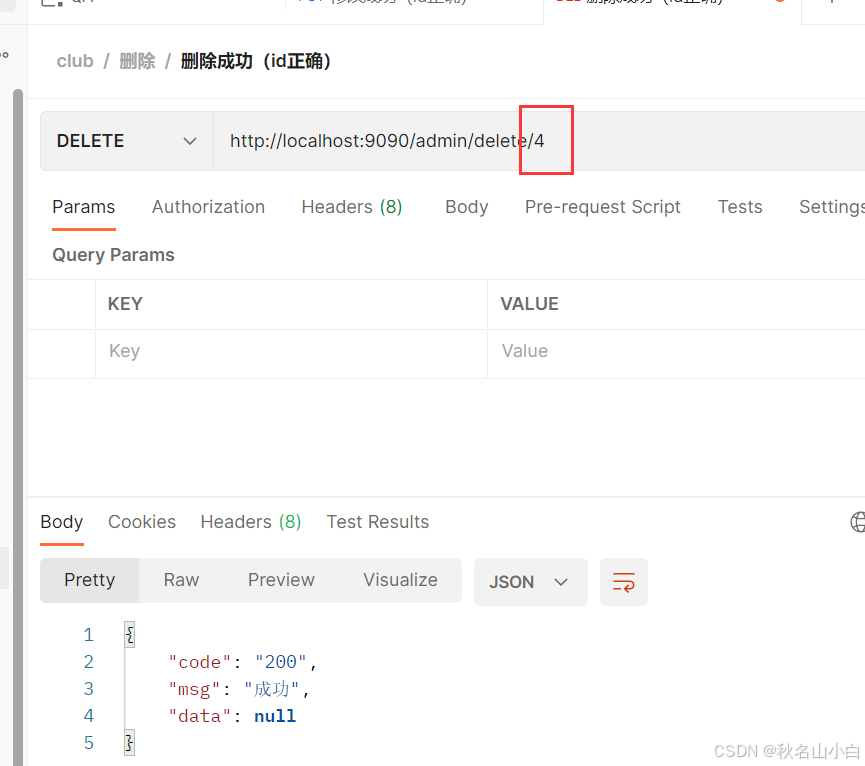The height and width of the screenshot is (766, 865).
Task: Select the Preview view button
Action: [x=281, y=580]
